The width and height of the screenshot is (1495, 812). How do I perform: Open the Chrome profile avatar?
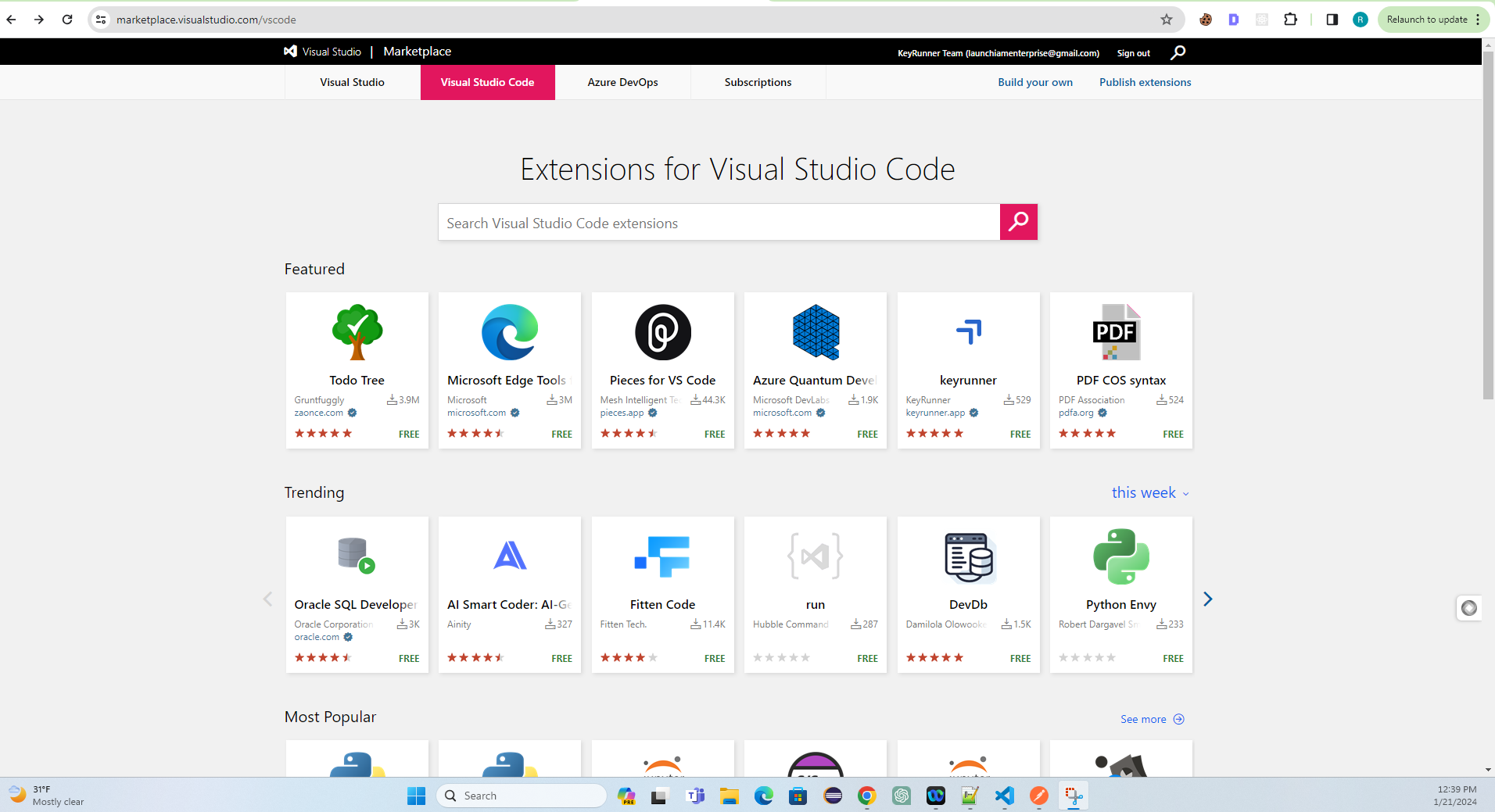pyautogui.click(x=1361, y=20)
